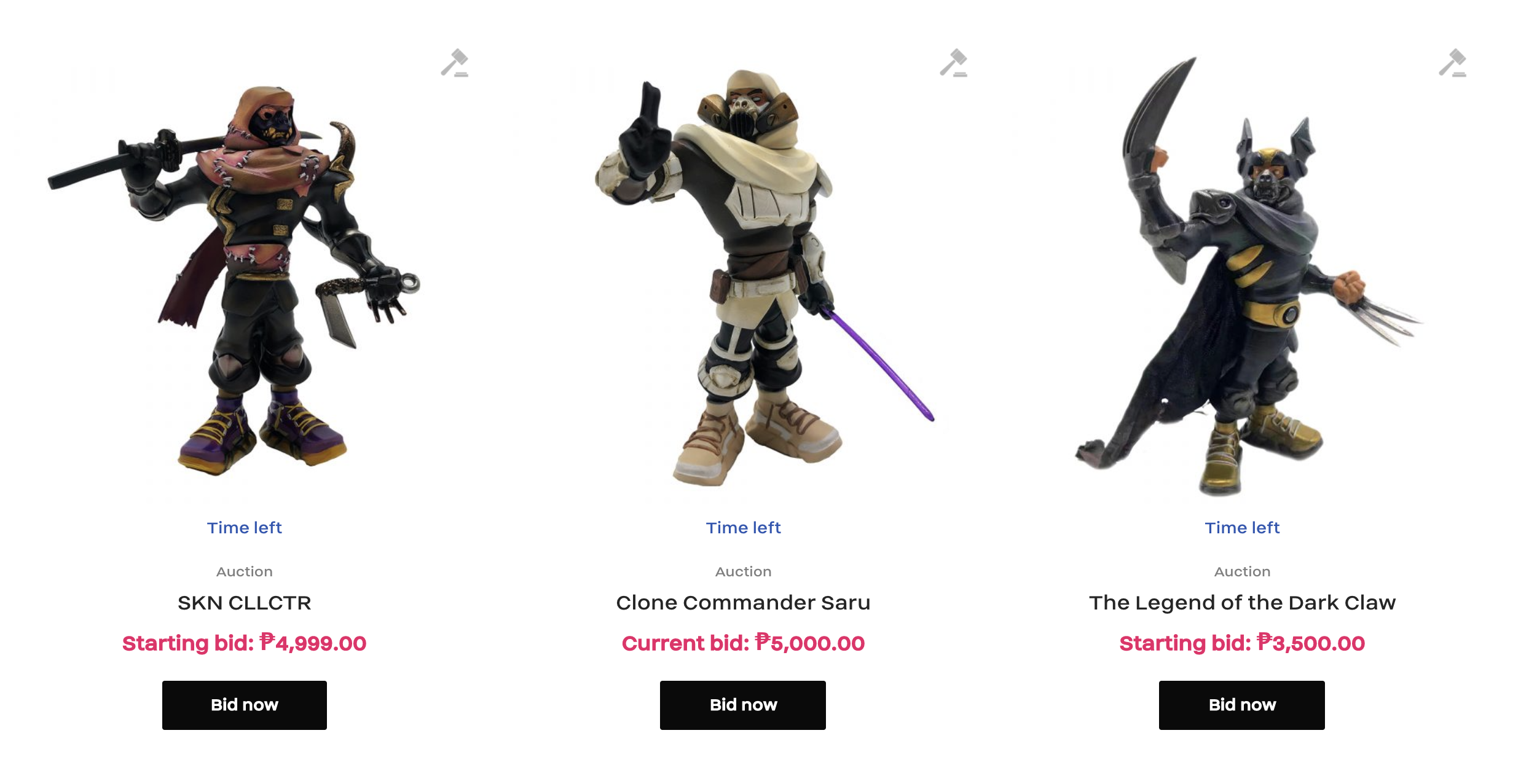
Task: Open The Legend of the Dark Claw title
Action: point(1242,603)
